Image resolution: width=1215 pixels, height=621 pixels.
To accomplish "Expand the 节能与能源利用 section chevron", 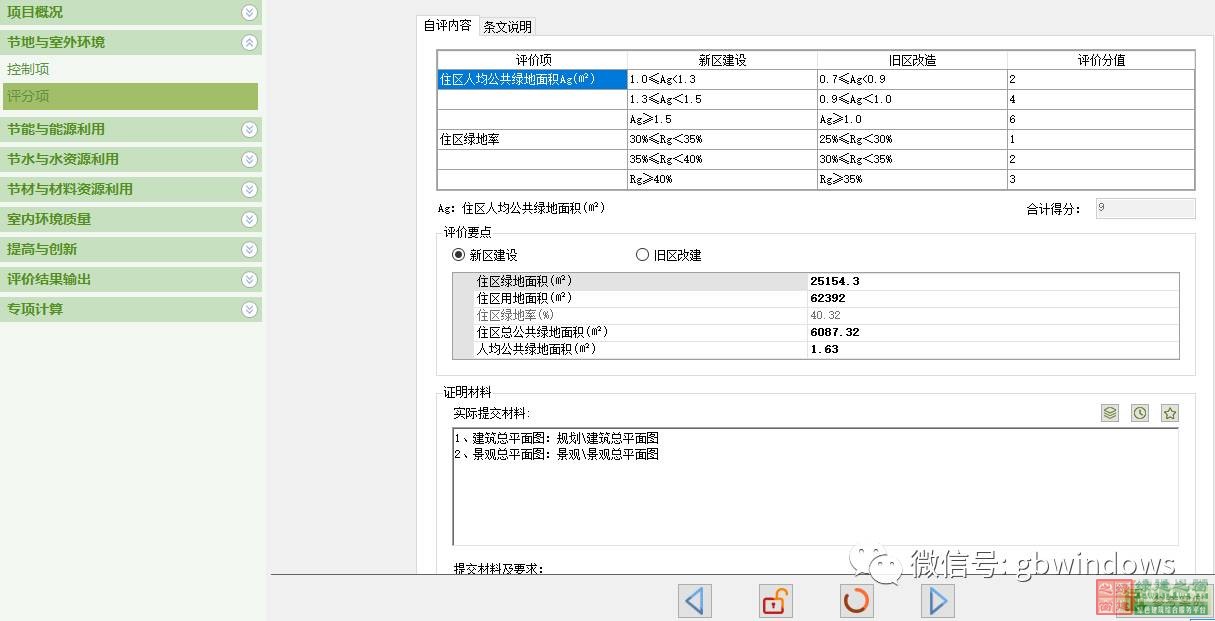I will [x=249, y=129].
